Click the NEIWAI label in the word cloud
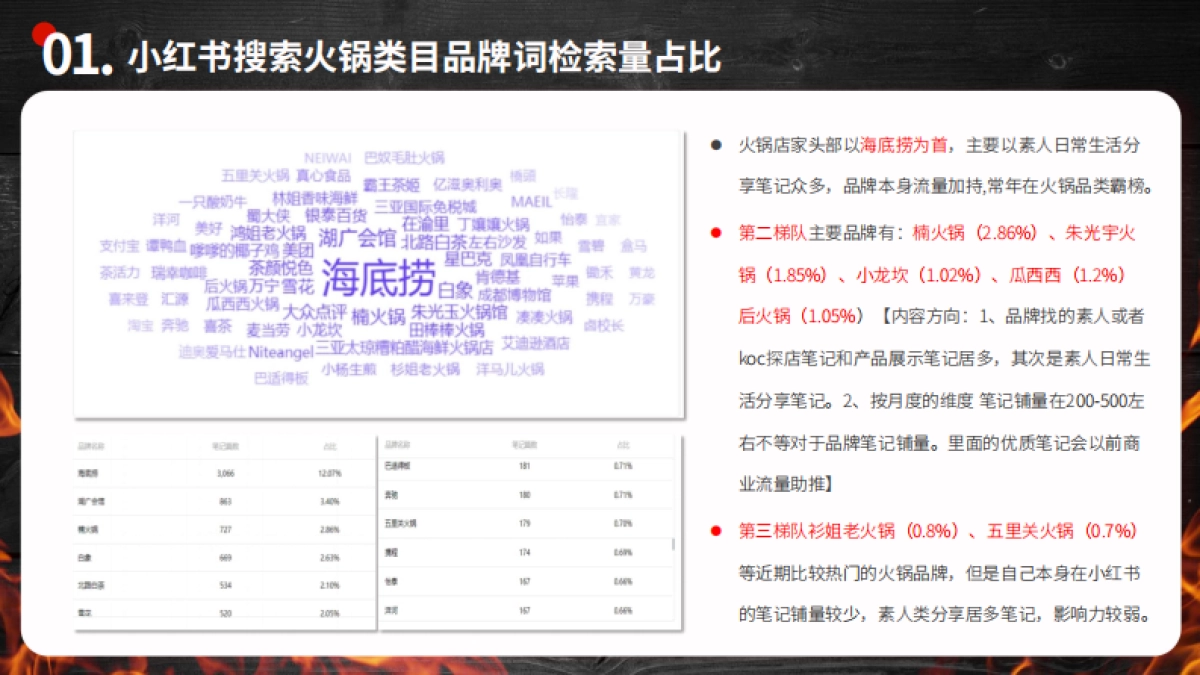The image size is (1200, 675). coord(327,155)
